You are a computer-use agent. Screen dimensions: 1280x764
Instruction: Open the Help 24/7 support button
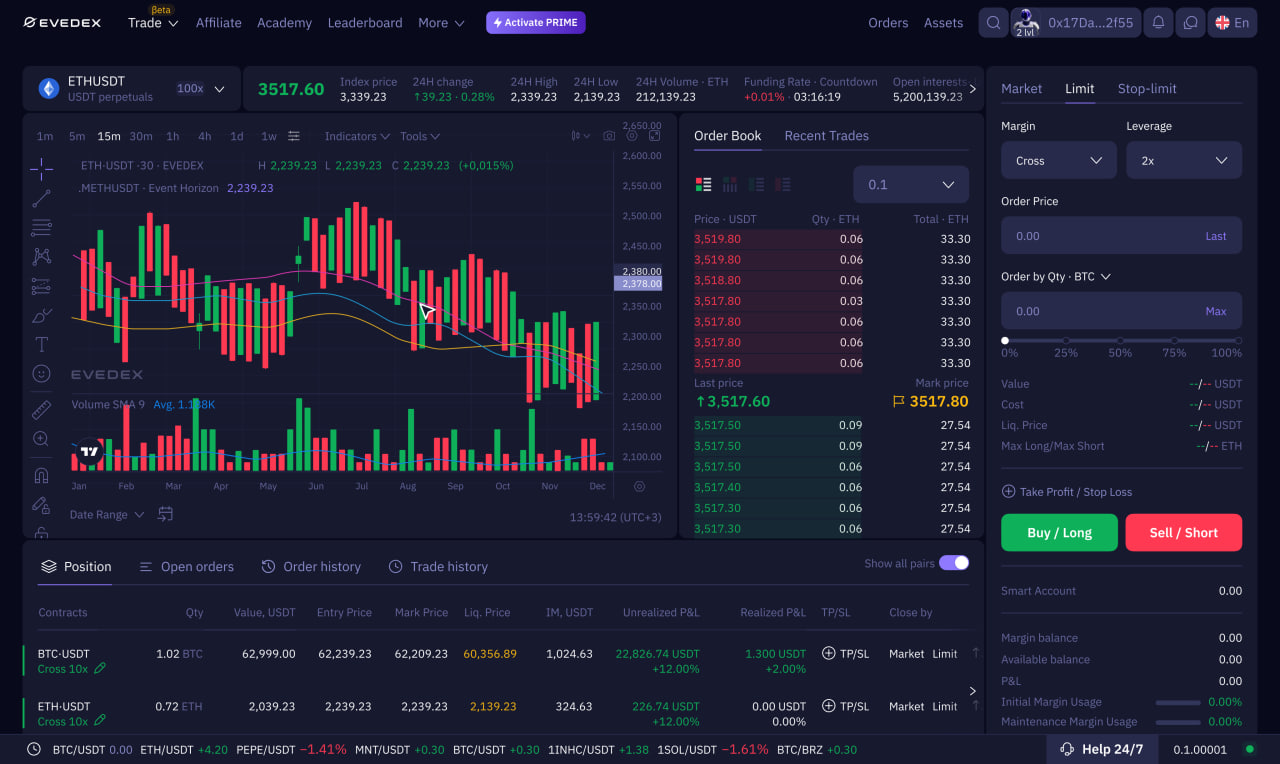pyautogui.click(x=1101, y=749)
